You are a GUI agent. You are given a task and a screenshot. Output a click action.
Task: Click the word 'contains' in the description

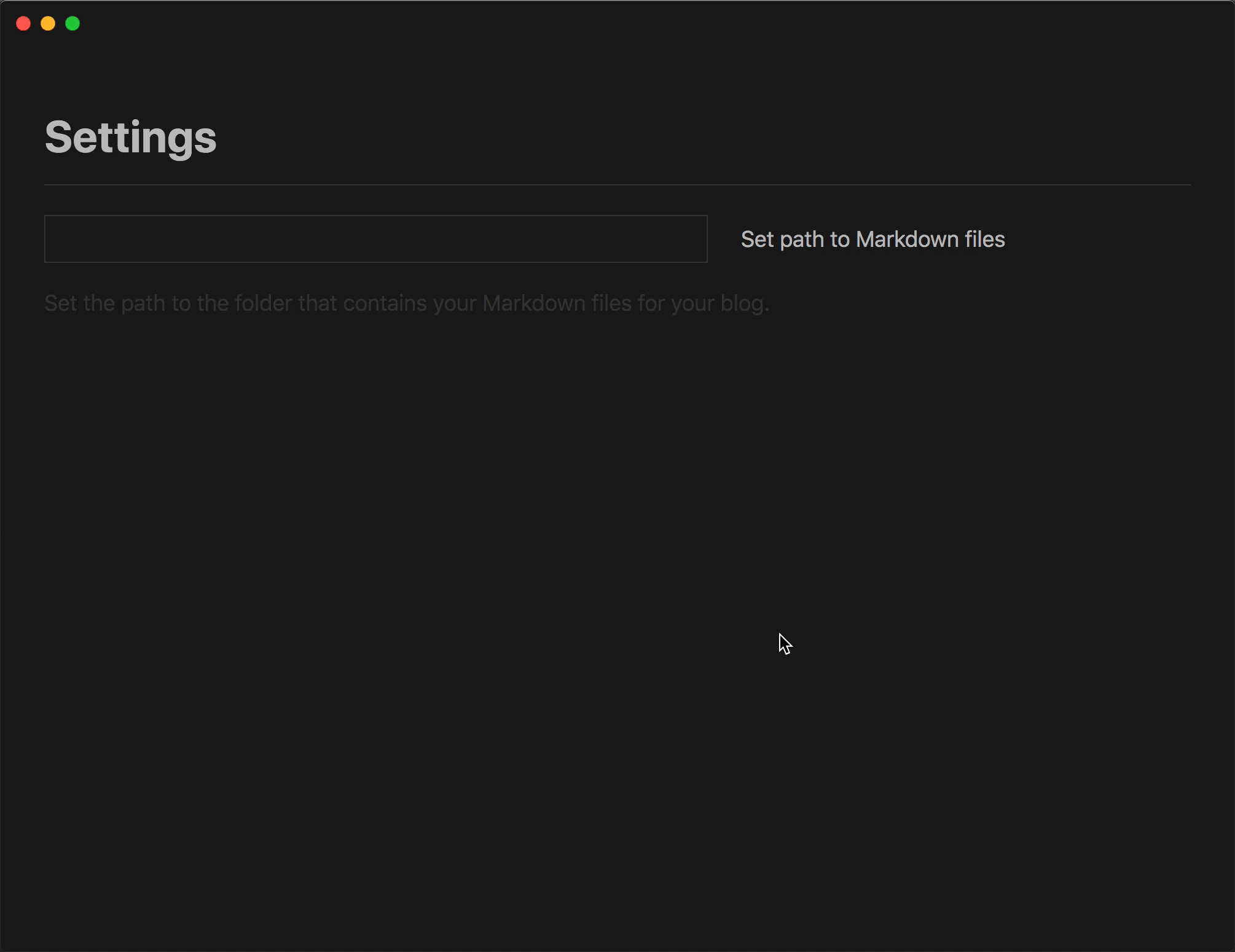(385, 303)
